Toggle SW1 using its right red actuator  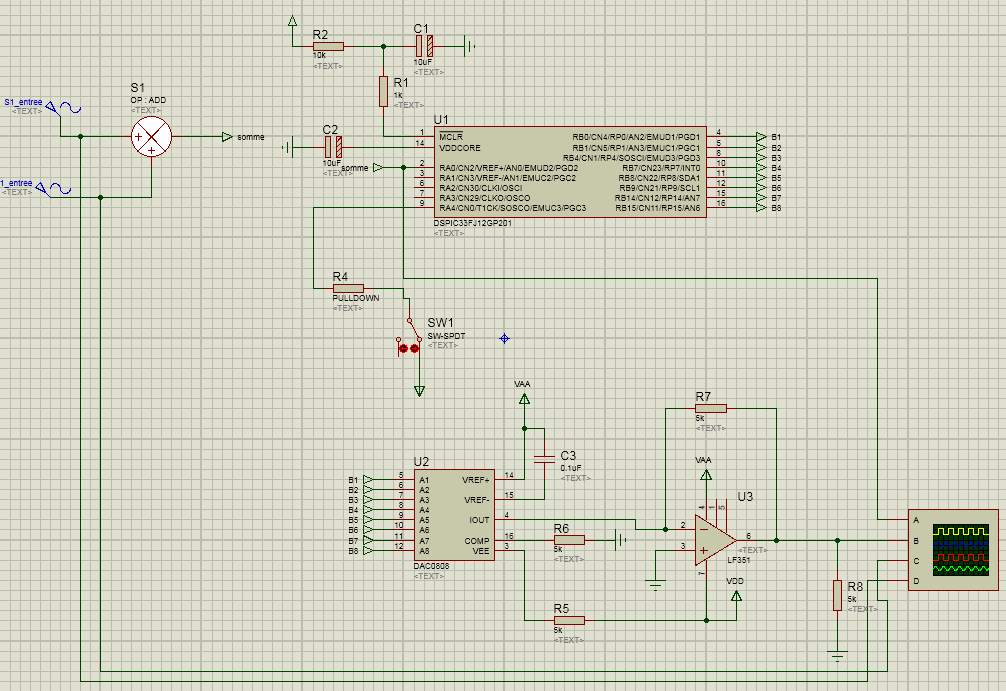coord(414,348)
